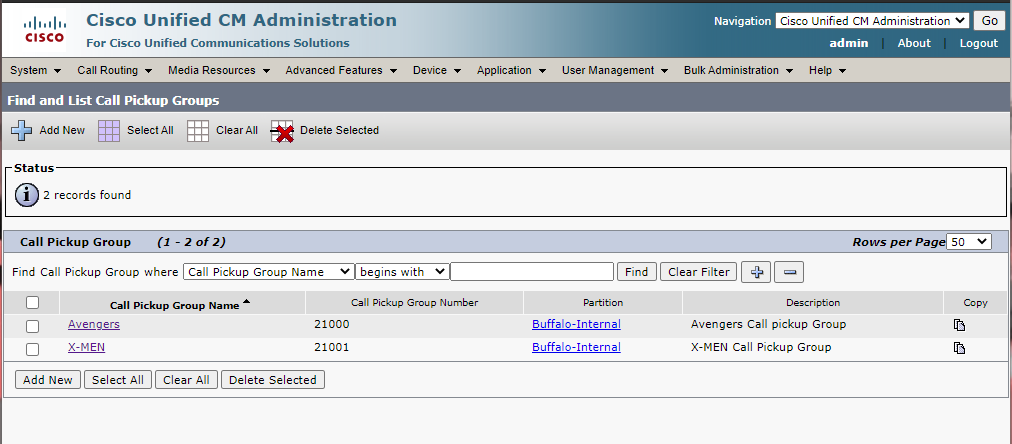Viewport: 1012px width, 444px height.
Task: Copy the Avengers call pickup group
Action: pos(960,325)
